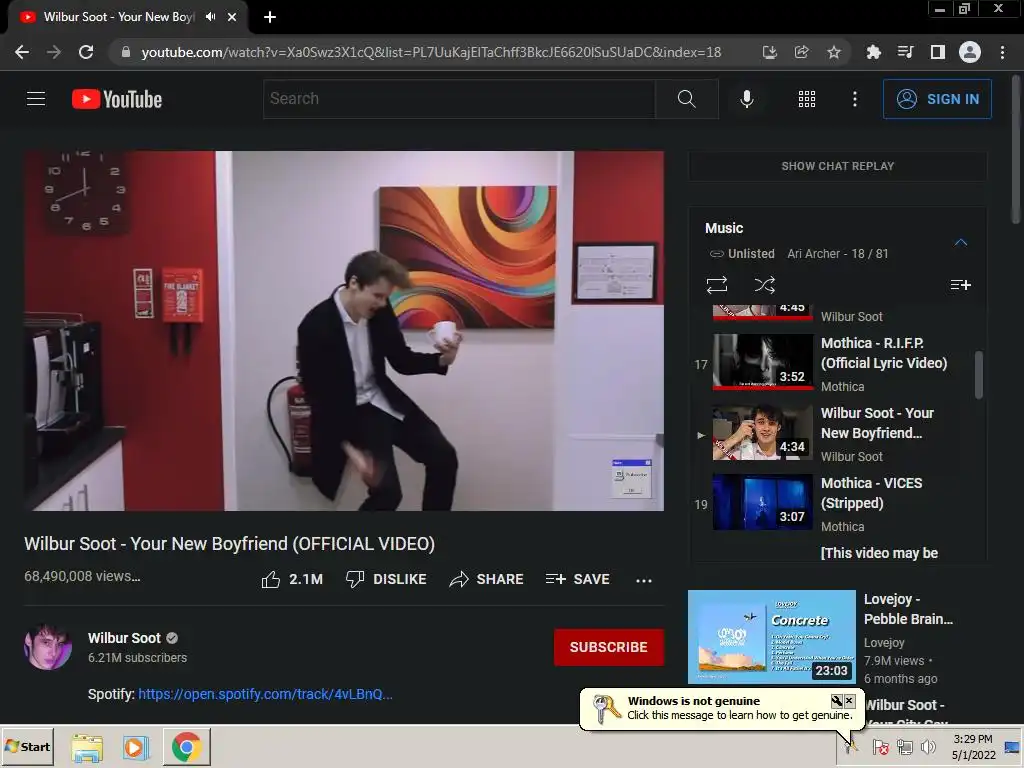The height and width of the screenshot is (768, 1024).
Task: Open Chrome extensions puzzle icon
Action: point(873,52)
